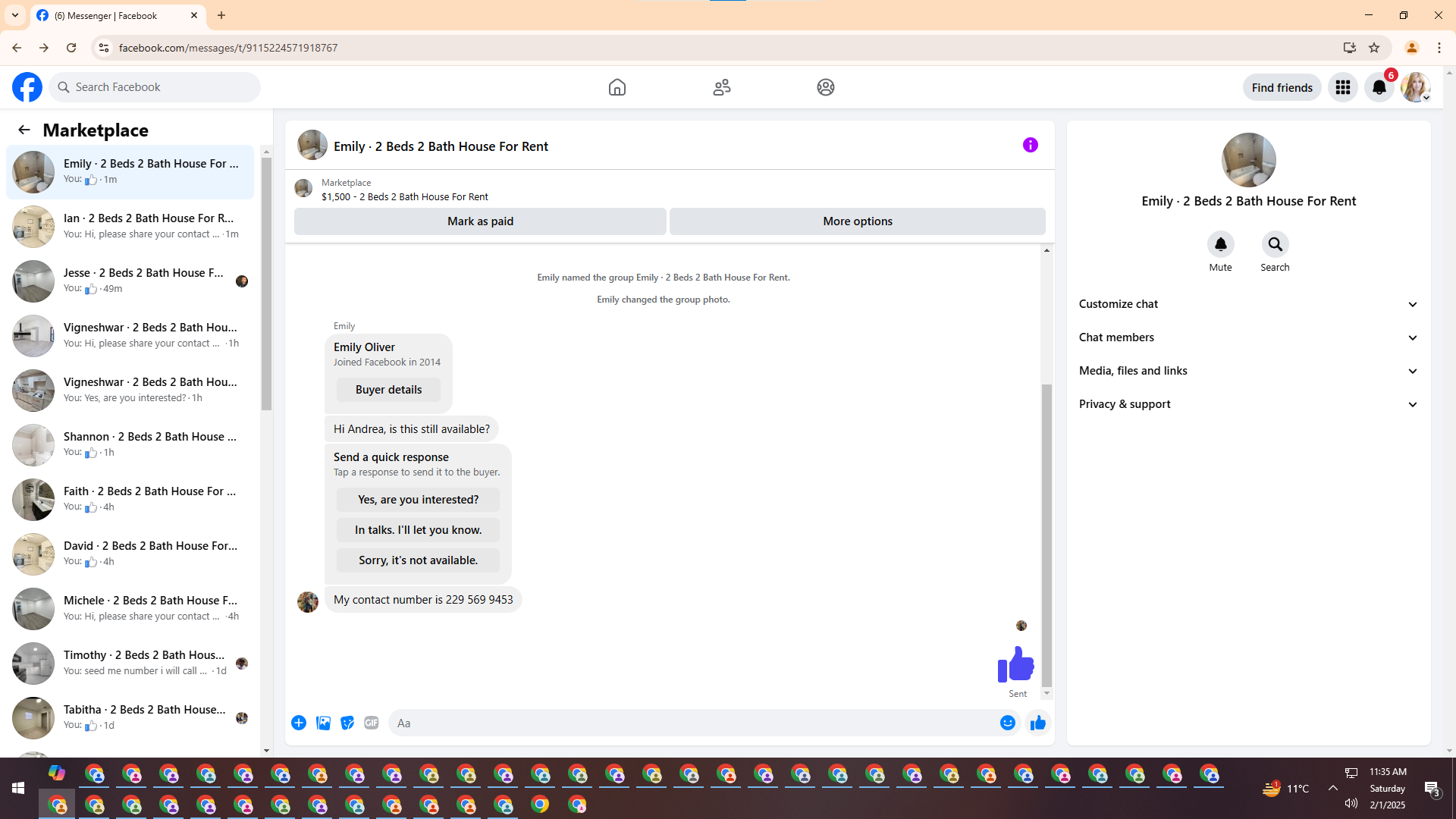Click the Mark as paid button

(480, 221)
